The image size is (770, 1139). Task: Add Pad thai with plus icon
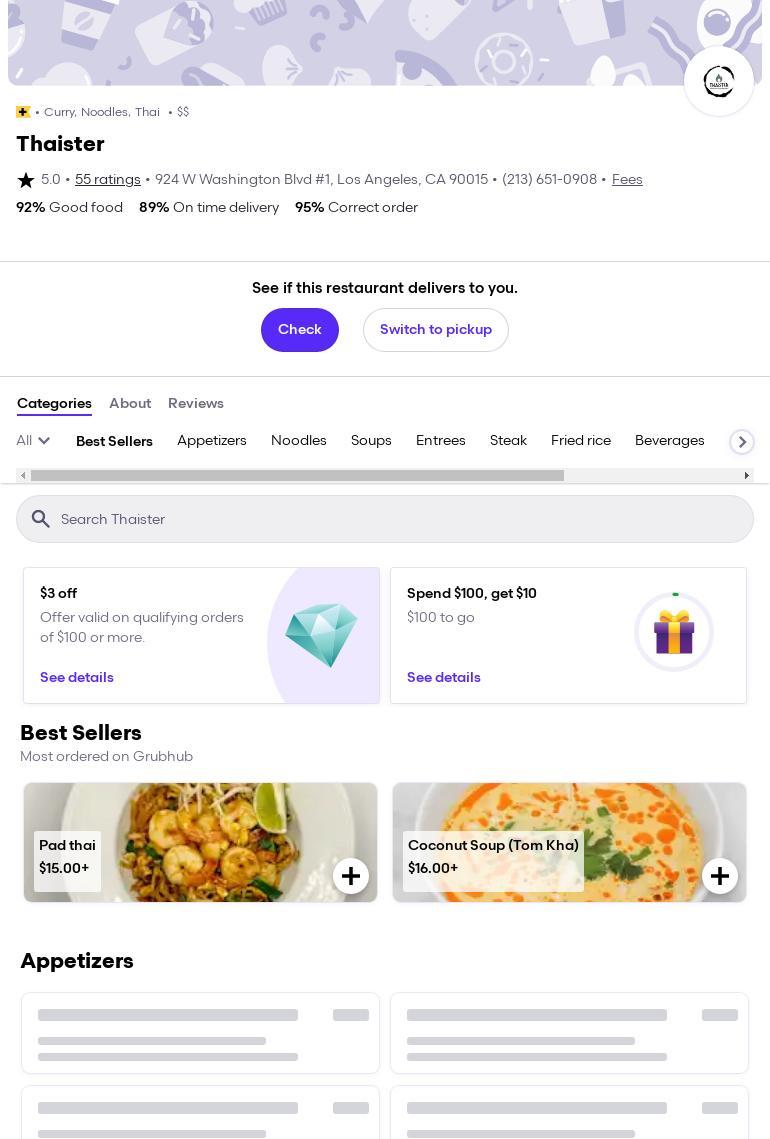pyautogui.click(x=351, y=876)
